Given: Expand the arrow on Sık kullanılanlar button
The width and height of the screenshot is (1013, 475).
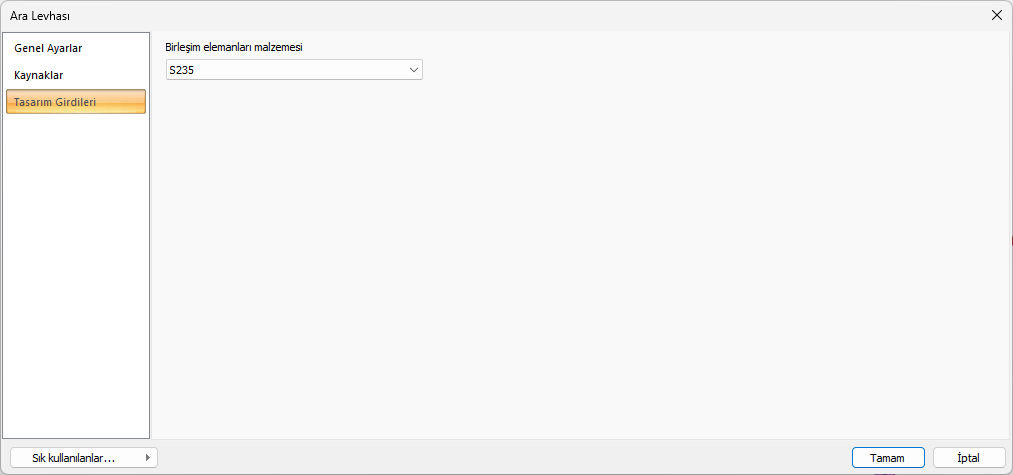Looking at the screenshot, I should coord(148,458).
